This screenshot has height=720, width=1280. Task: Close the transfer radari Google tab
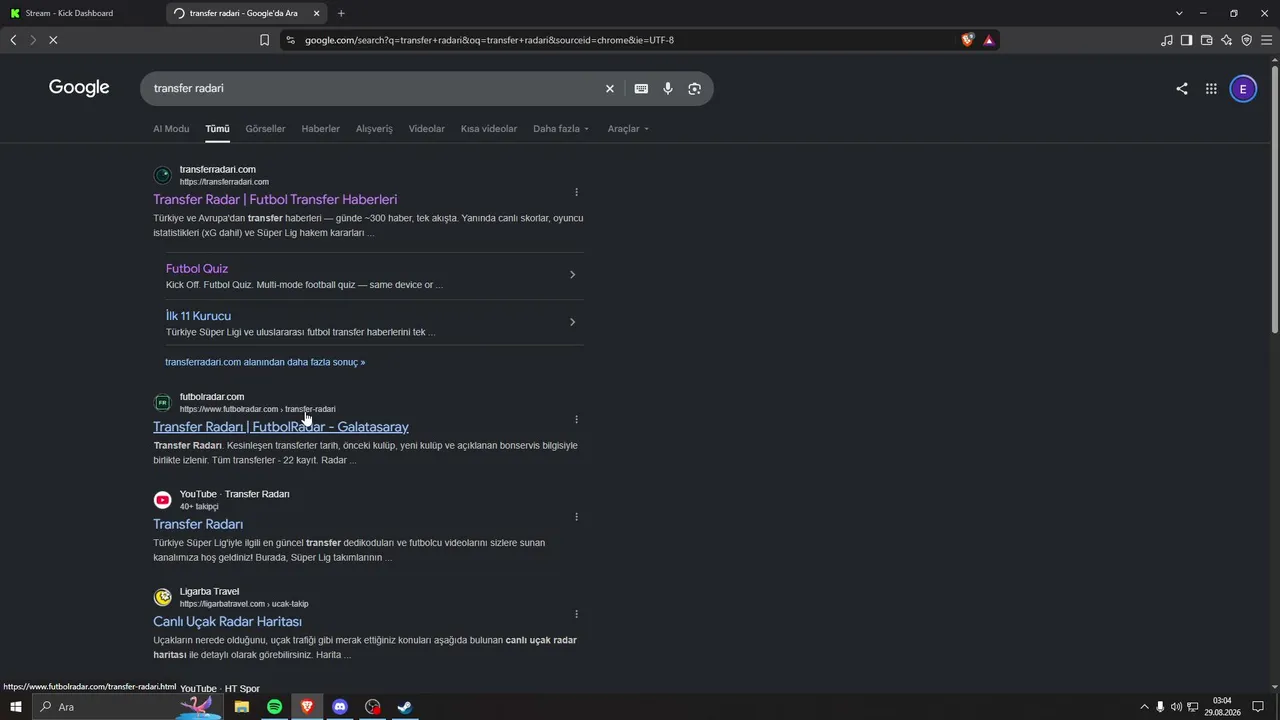click(316, 13)
